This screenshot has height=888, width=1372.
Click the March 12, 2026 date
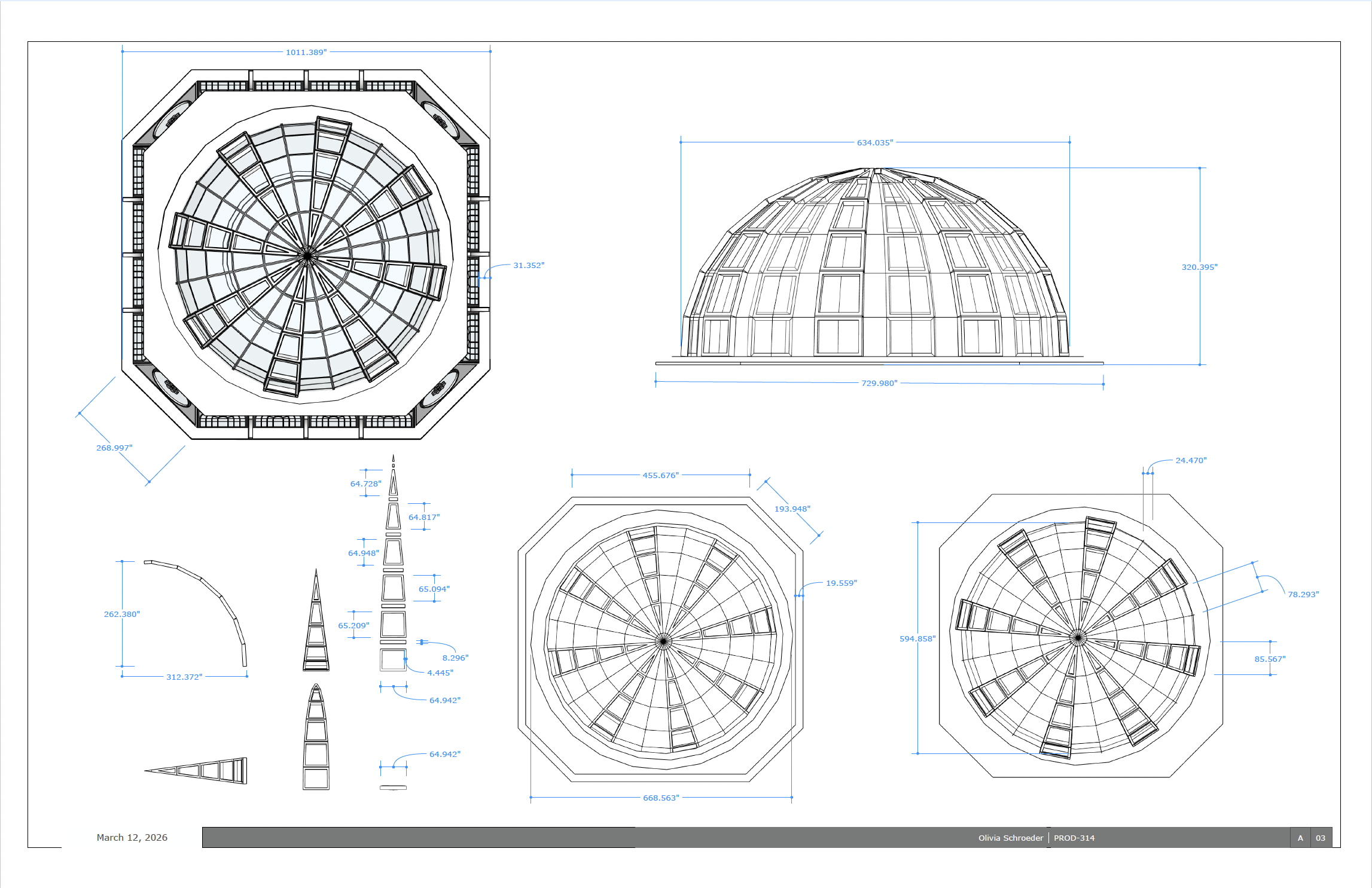132,837
